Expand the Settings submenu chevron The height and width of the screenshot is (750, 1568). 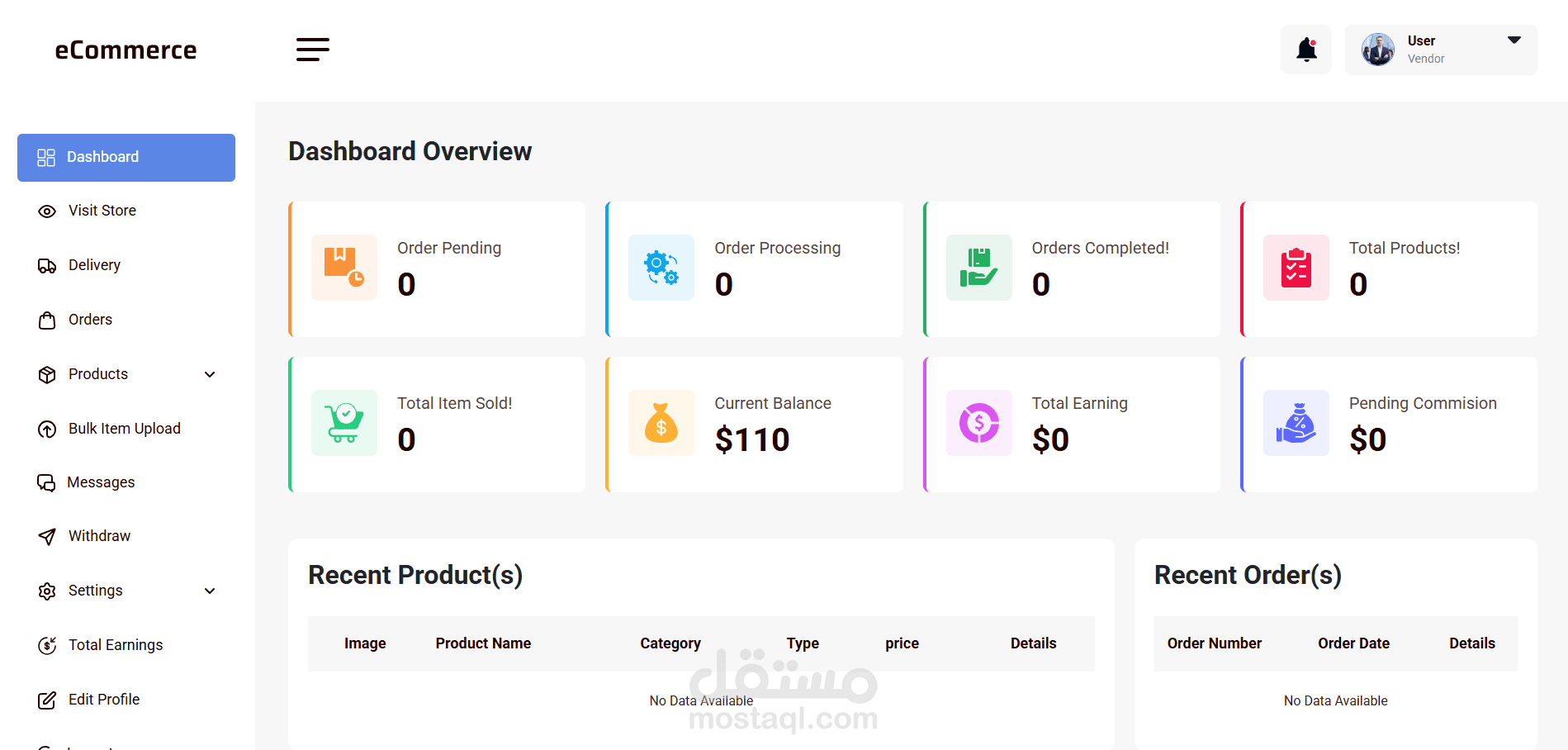point(210,591)
